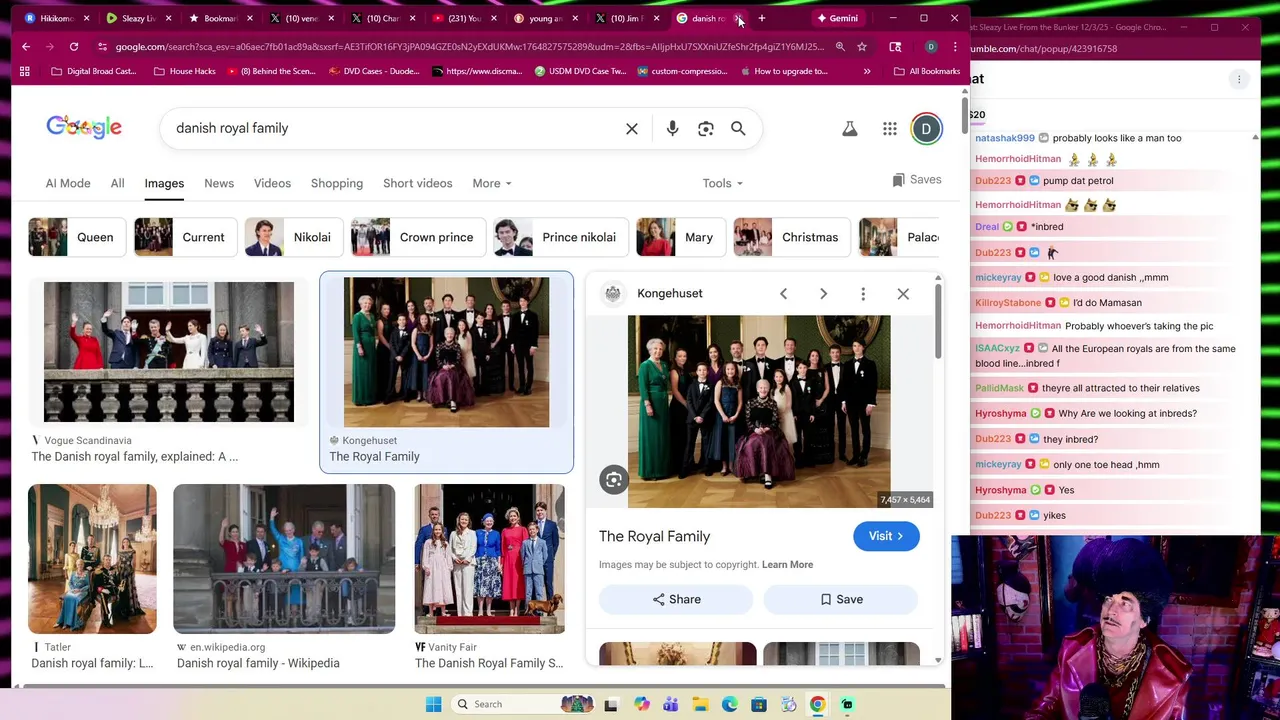Show hidden bookmarks with chevron overflow

pyautogui.click(x=867, y=71)
